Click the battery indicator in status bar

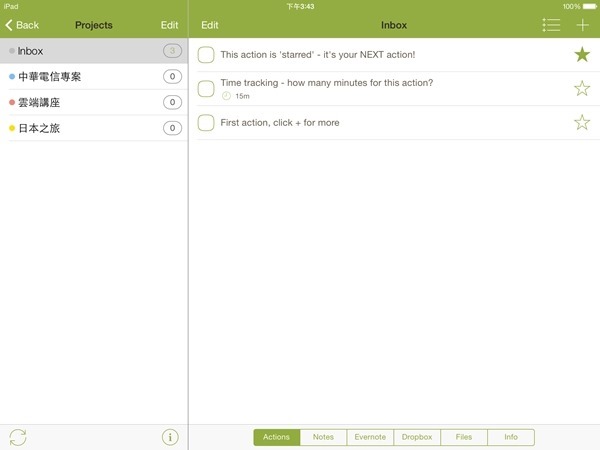pyautogui.click(x=589, y=7)
